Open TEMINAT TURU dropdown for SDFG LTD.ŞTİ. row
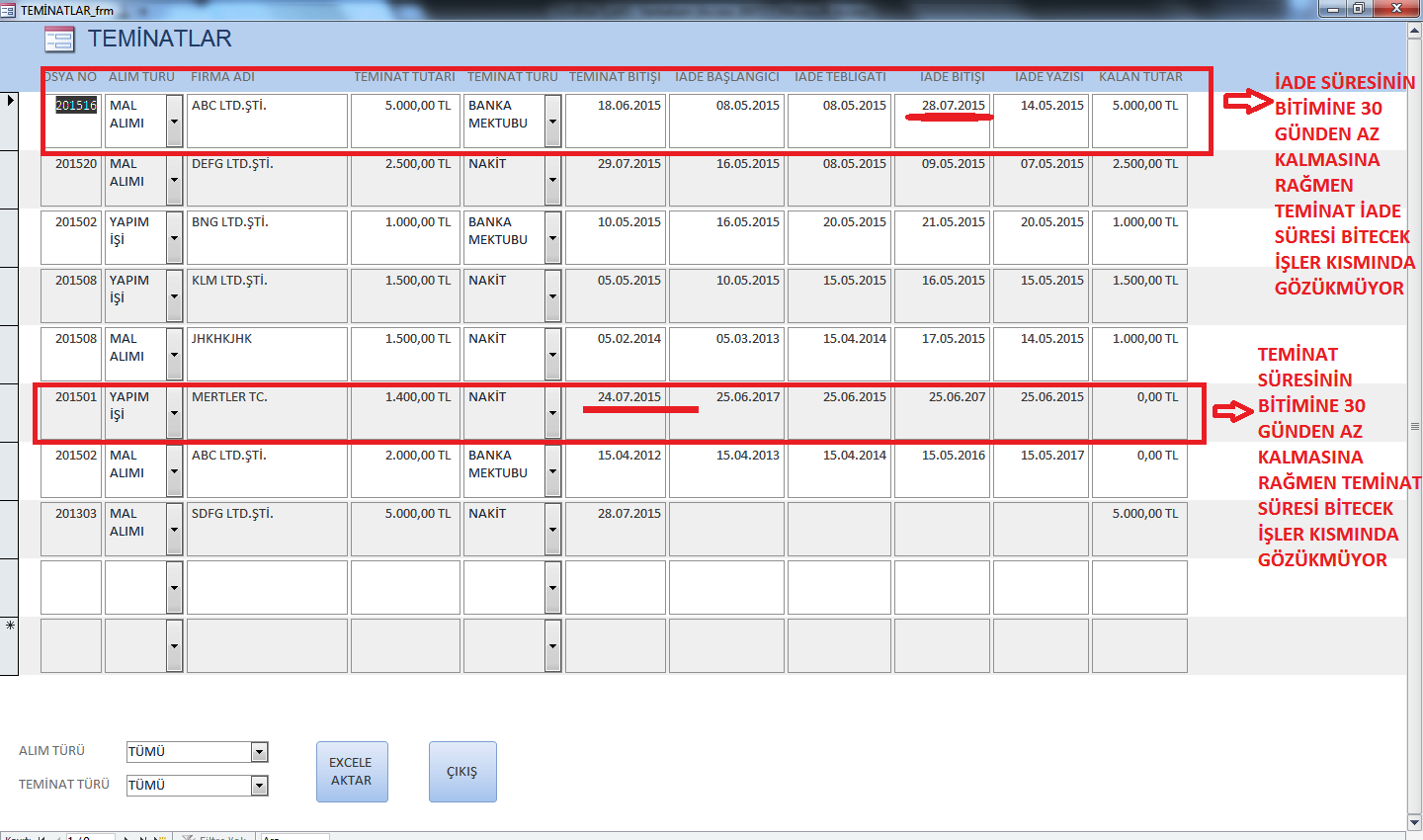1423x840 pixels. (552, 530)
